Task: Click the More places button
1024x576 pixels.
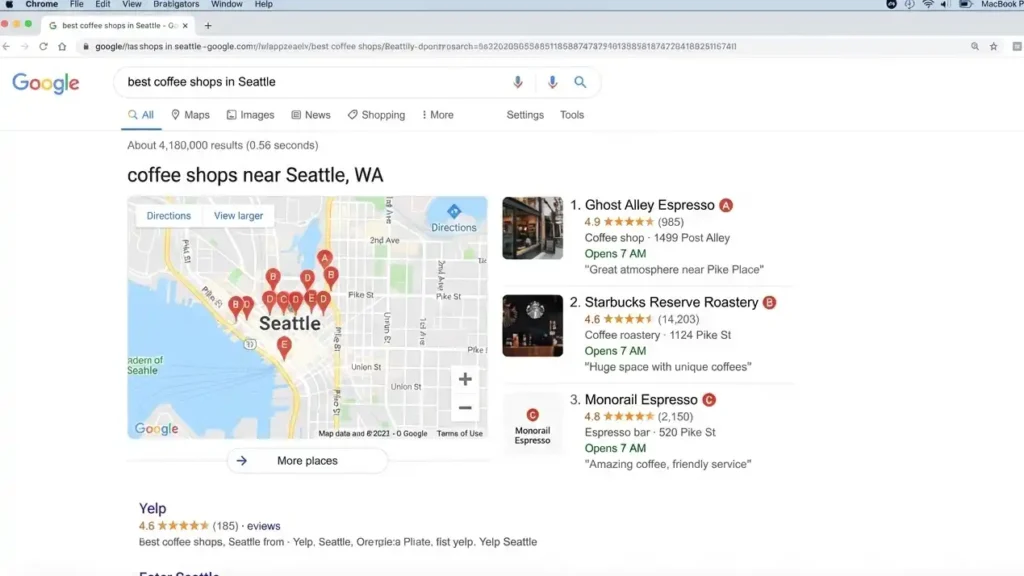Action: click(307, 461)
